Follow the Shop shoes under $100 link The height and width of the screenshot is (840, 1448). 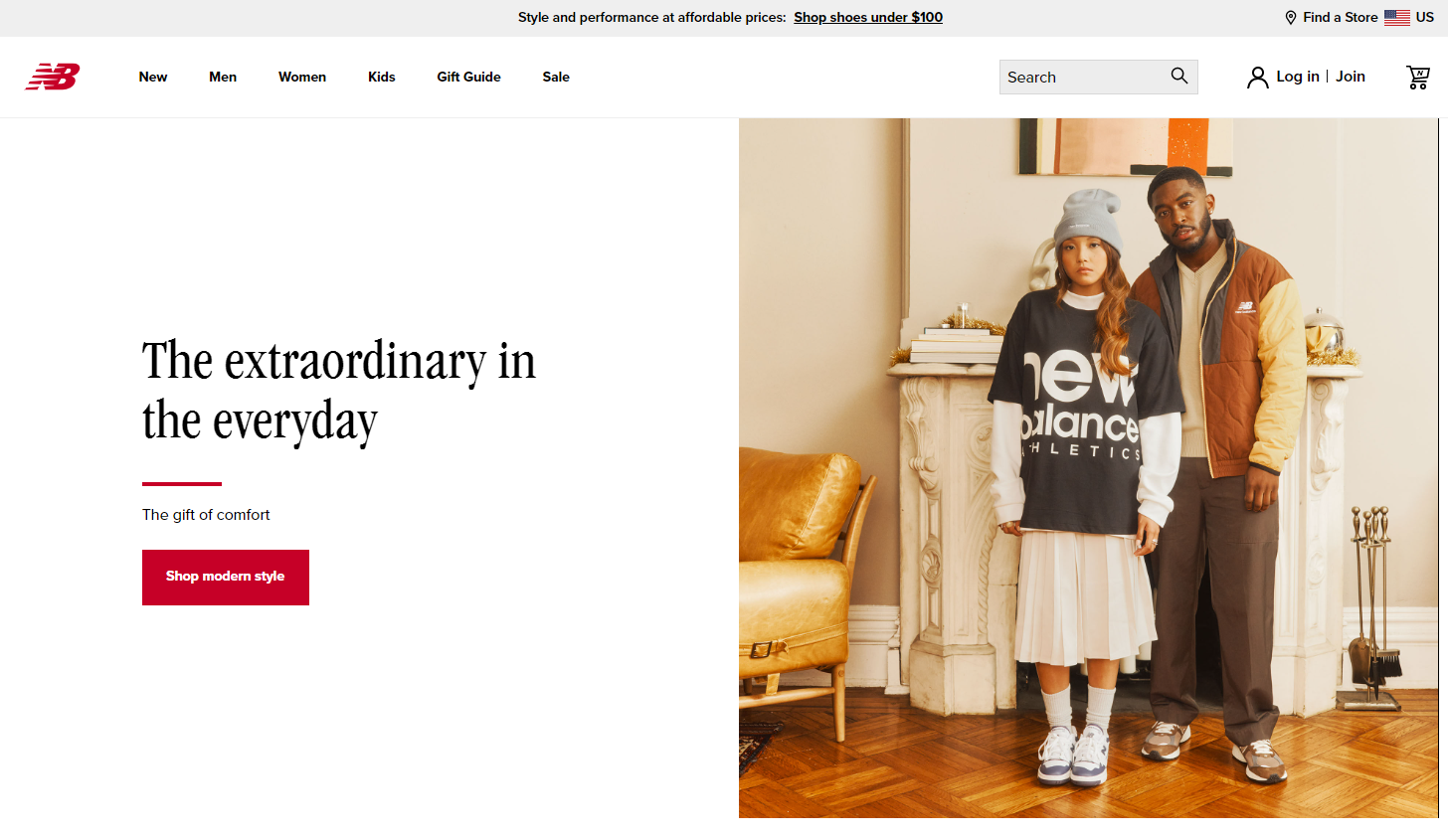pos(868,17)
